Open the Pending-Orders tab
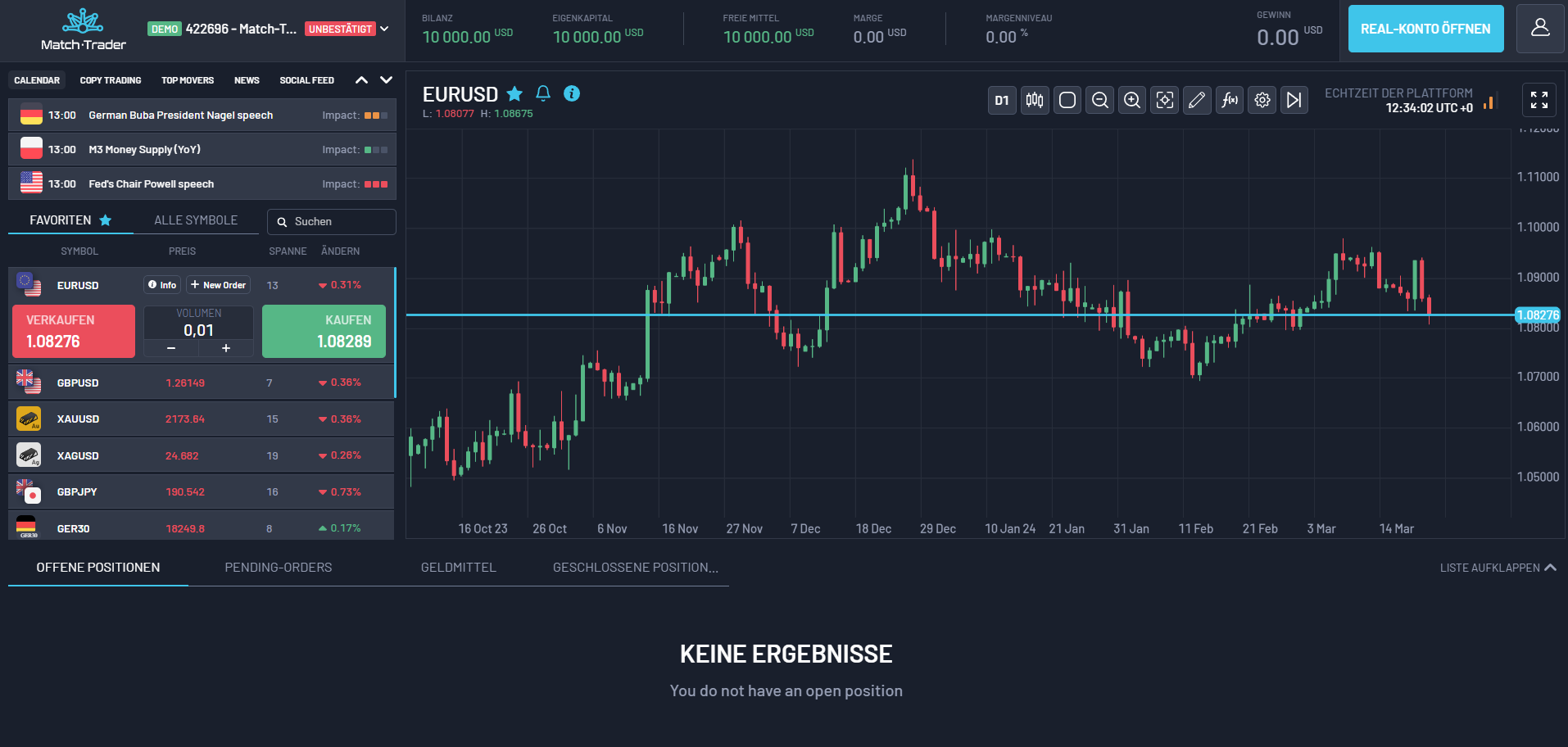Viewport: 1568px width, 747px height. coord(279,568)
